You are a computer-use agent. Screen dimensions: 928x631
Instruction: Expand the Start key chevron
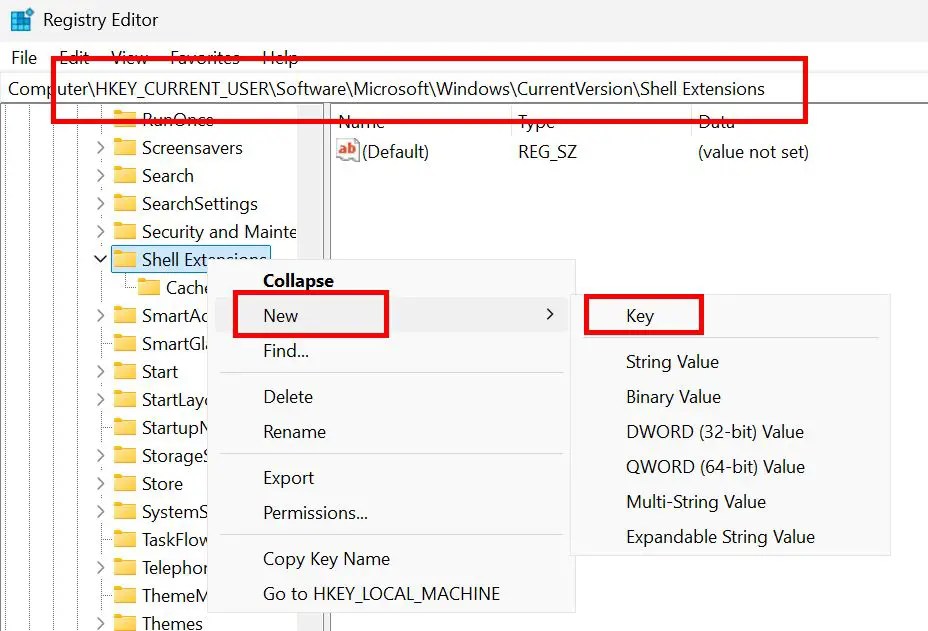(x=101, y=372)
